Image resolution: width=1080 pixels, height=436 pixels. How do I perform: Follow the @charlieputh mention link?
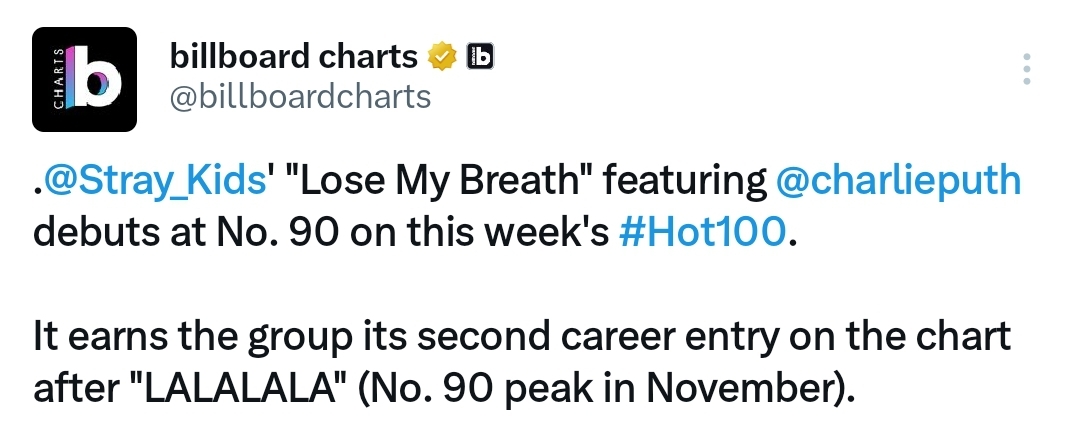point(897,182)
